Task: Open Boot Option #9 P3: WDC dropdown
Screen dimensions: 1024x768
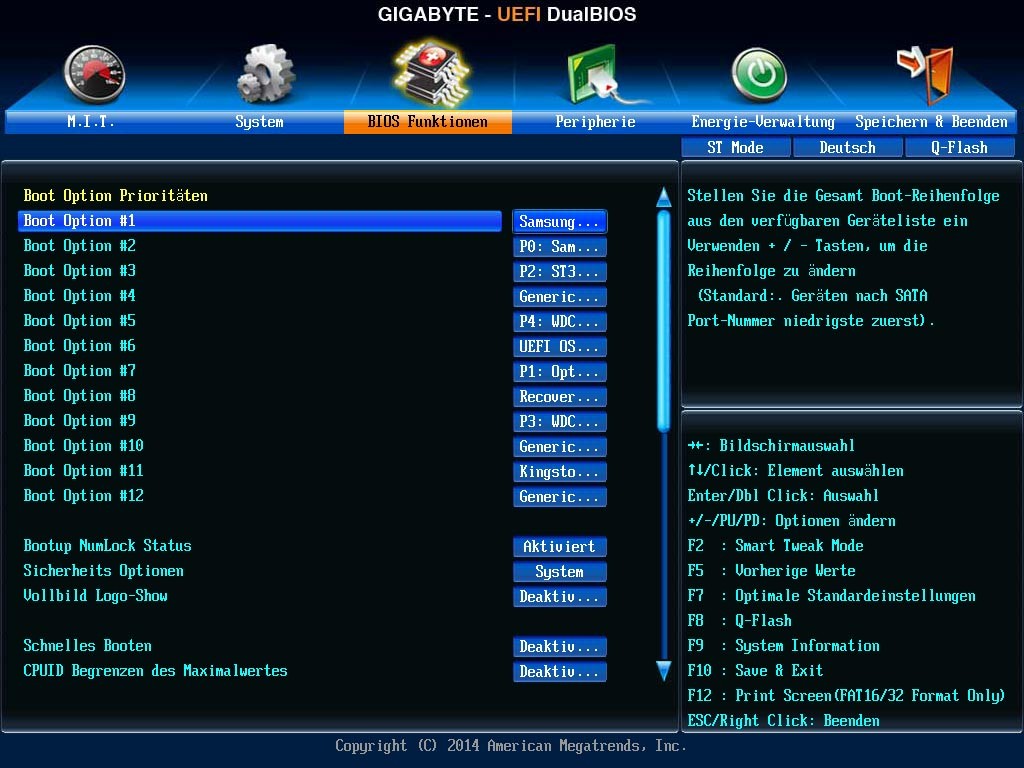Action: [x=560, y=422]
